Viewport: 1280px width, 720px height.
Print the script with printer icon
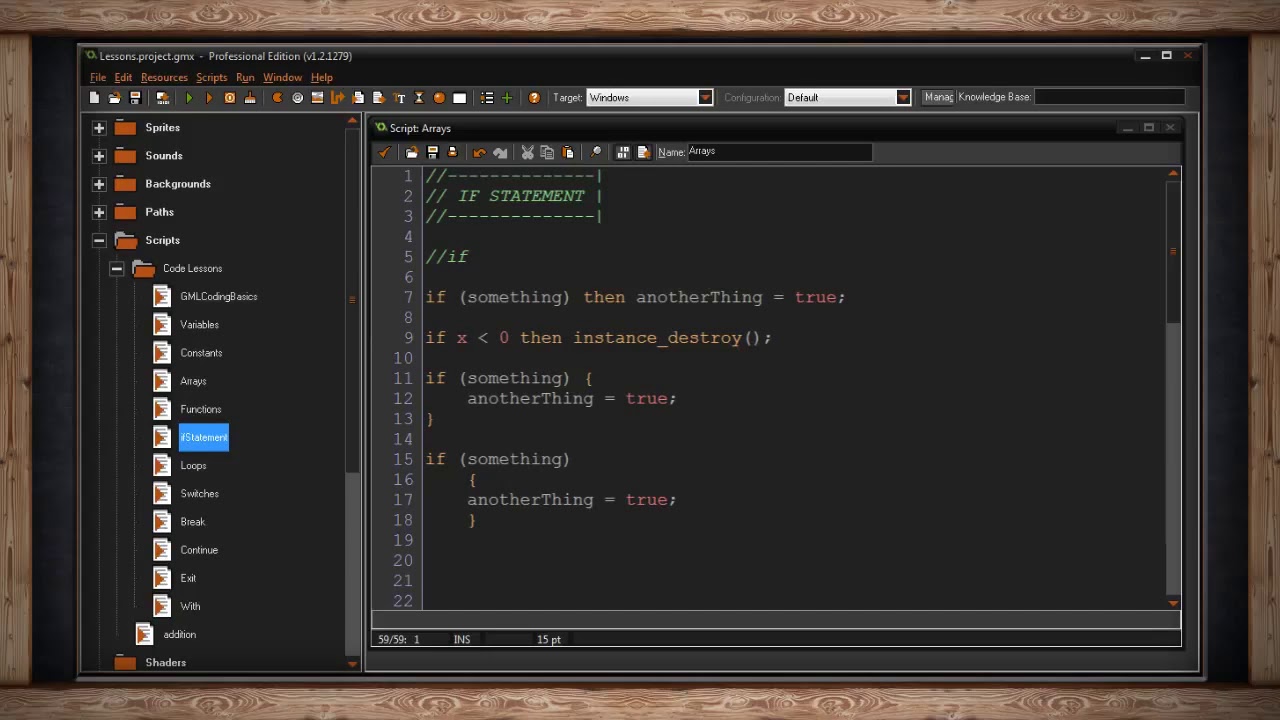pos(452,152)
